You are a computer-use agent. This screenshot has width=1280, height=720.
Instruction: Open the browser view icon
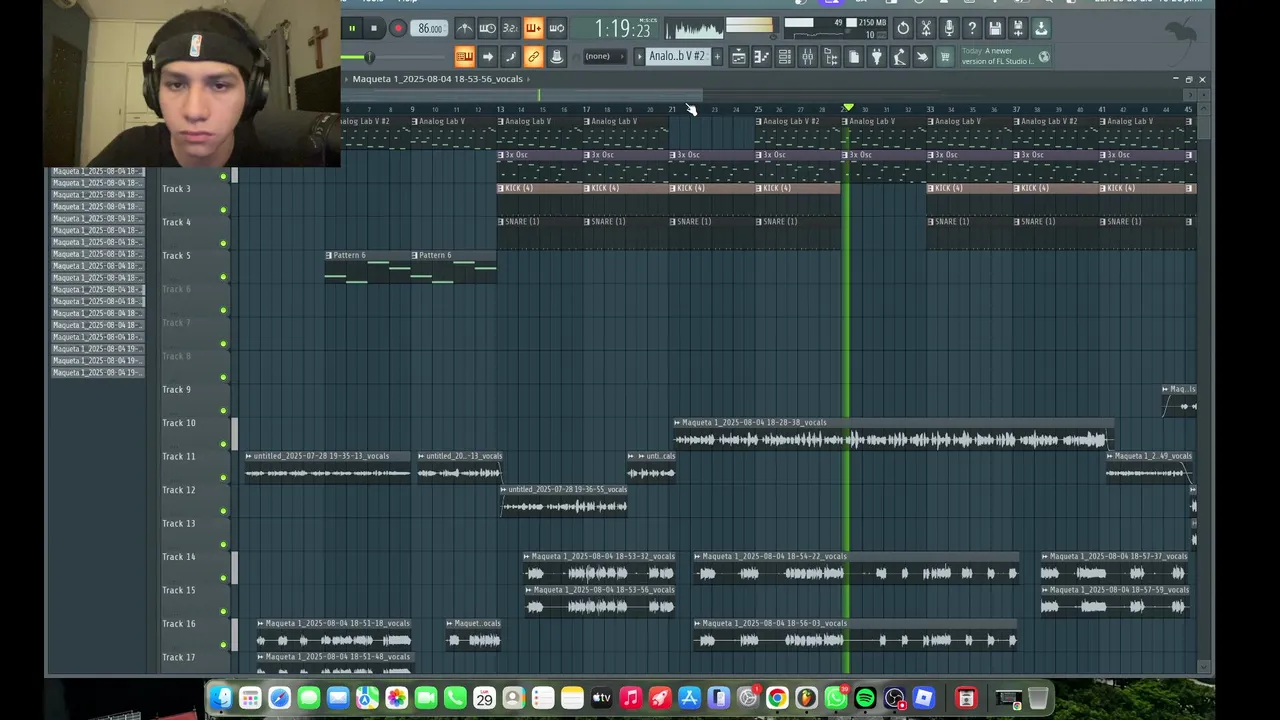(x=830, y=57)
